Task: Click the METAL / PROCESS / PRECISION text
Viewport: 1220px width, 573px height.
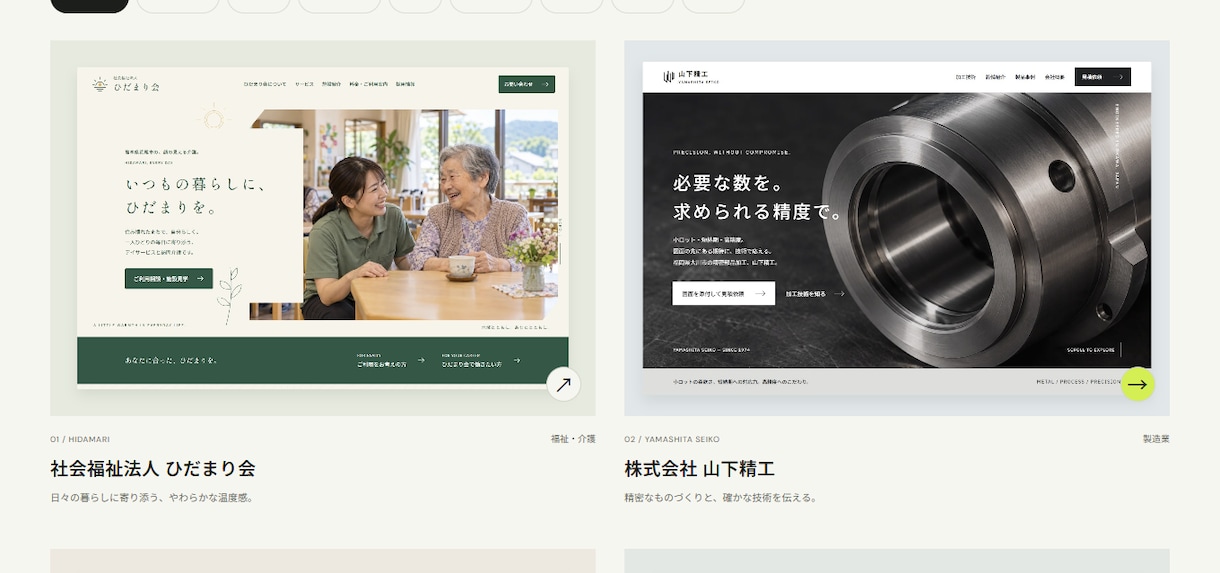Action: [1079, 381]
